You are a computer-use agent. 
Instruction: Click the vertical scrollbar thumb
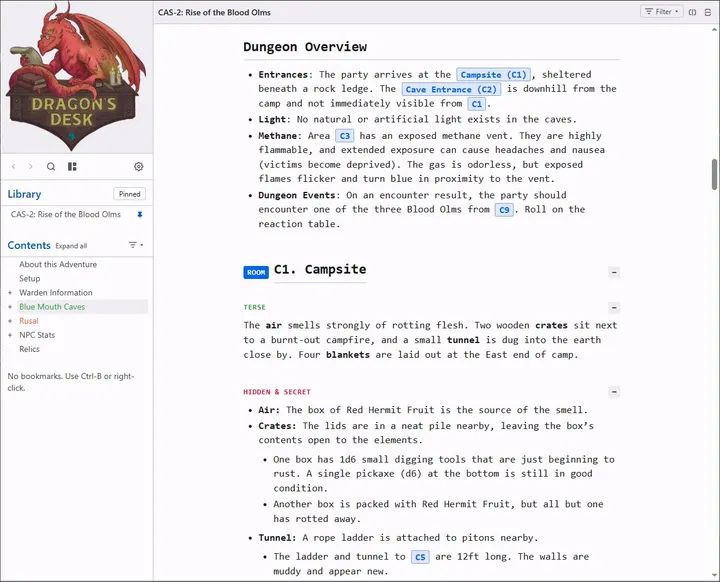point(714,174)
